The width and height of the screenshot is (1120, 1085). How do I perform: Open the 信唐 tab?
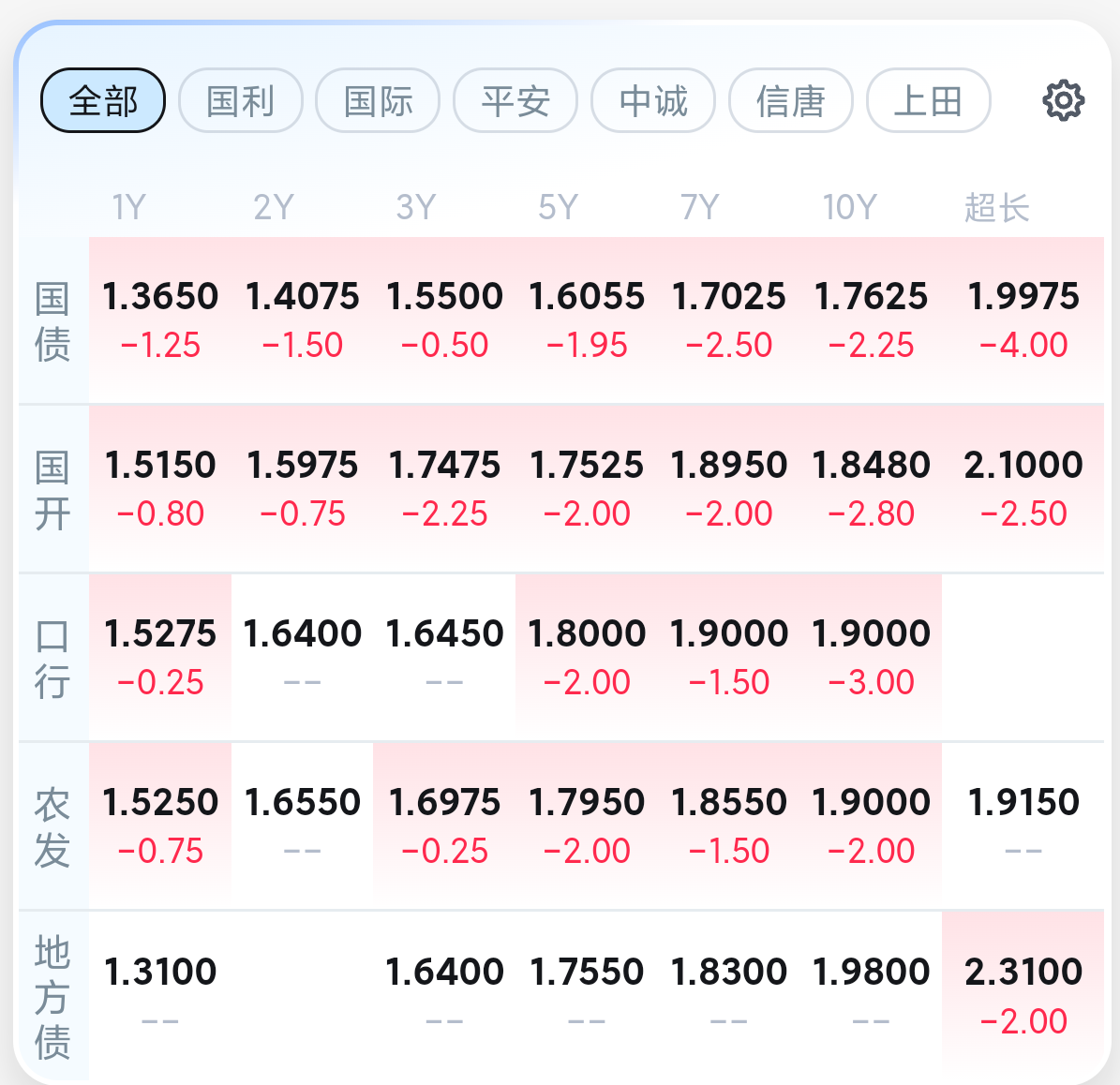pos(791,100)
